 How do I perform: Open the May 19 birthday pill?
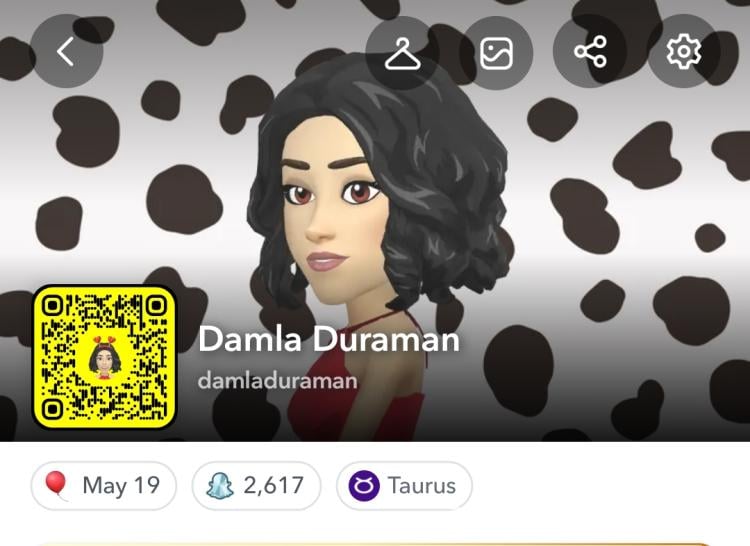(104, 486)
